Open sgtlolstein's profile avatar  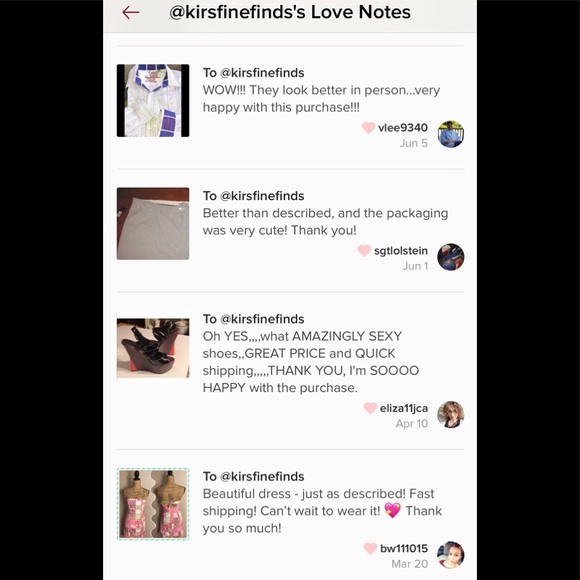click(451, 257)
